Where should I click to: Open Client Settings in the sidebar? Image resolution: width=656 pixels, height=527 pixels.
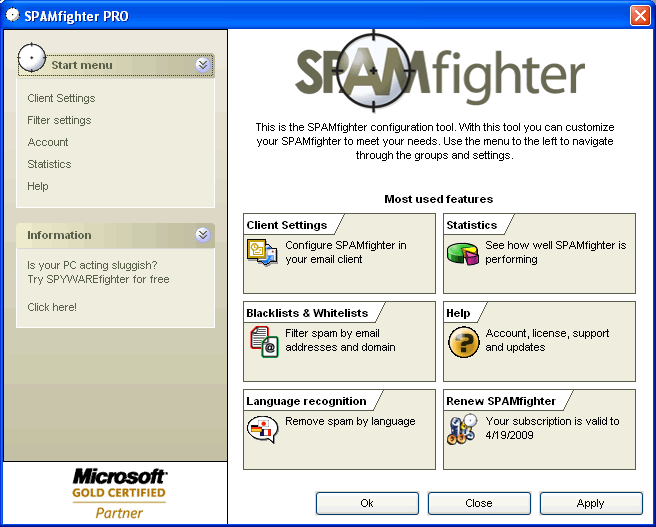coord(61,98)
